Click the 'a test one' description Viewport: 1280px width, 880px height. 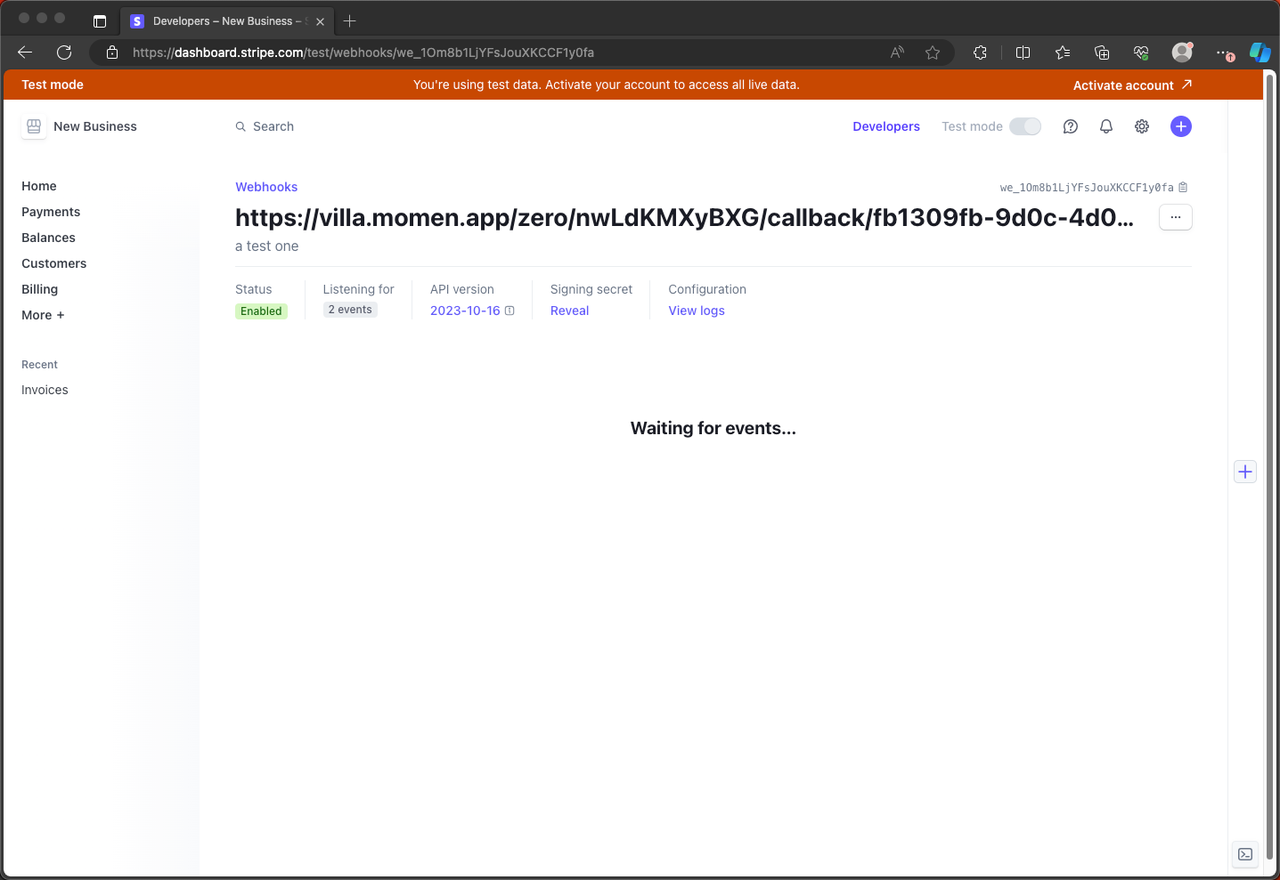(x=267, y=246)
